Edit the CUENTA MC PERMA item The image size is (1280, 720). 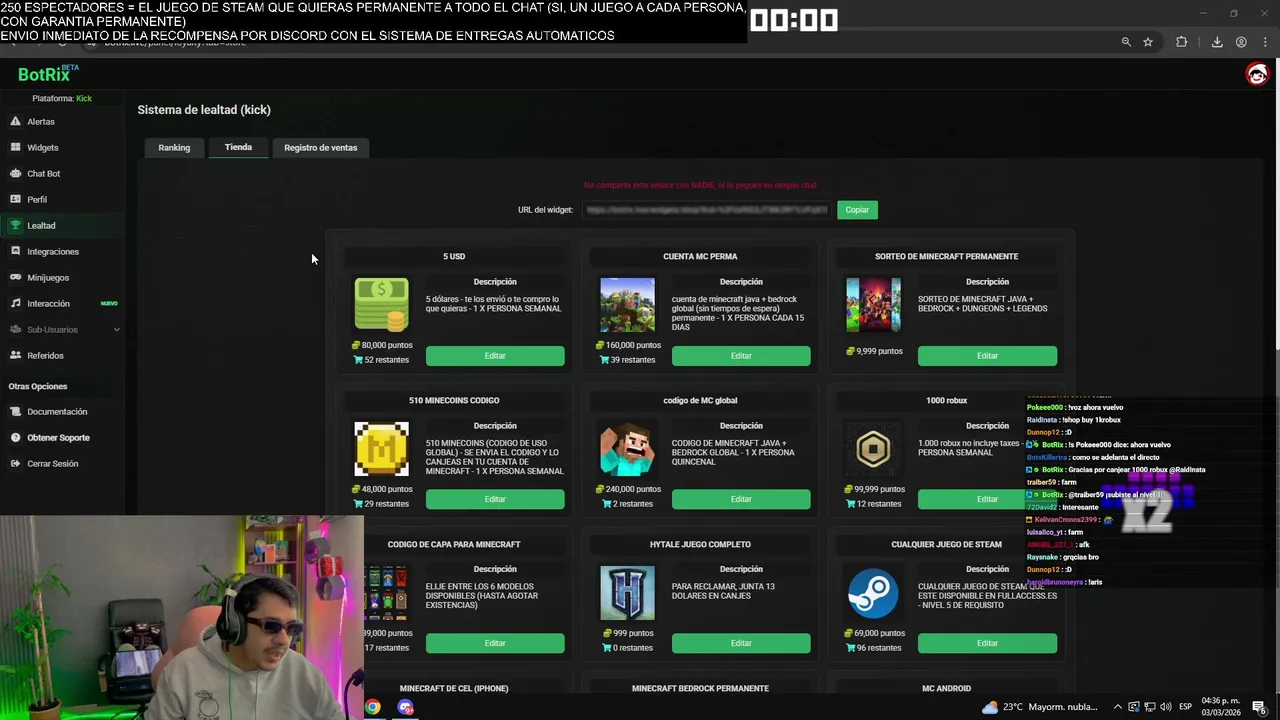pos(741,356)
